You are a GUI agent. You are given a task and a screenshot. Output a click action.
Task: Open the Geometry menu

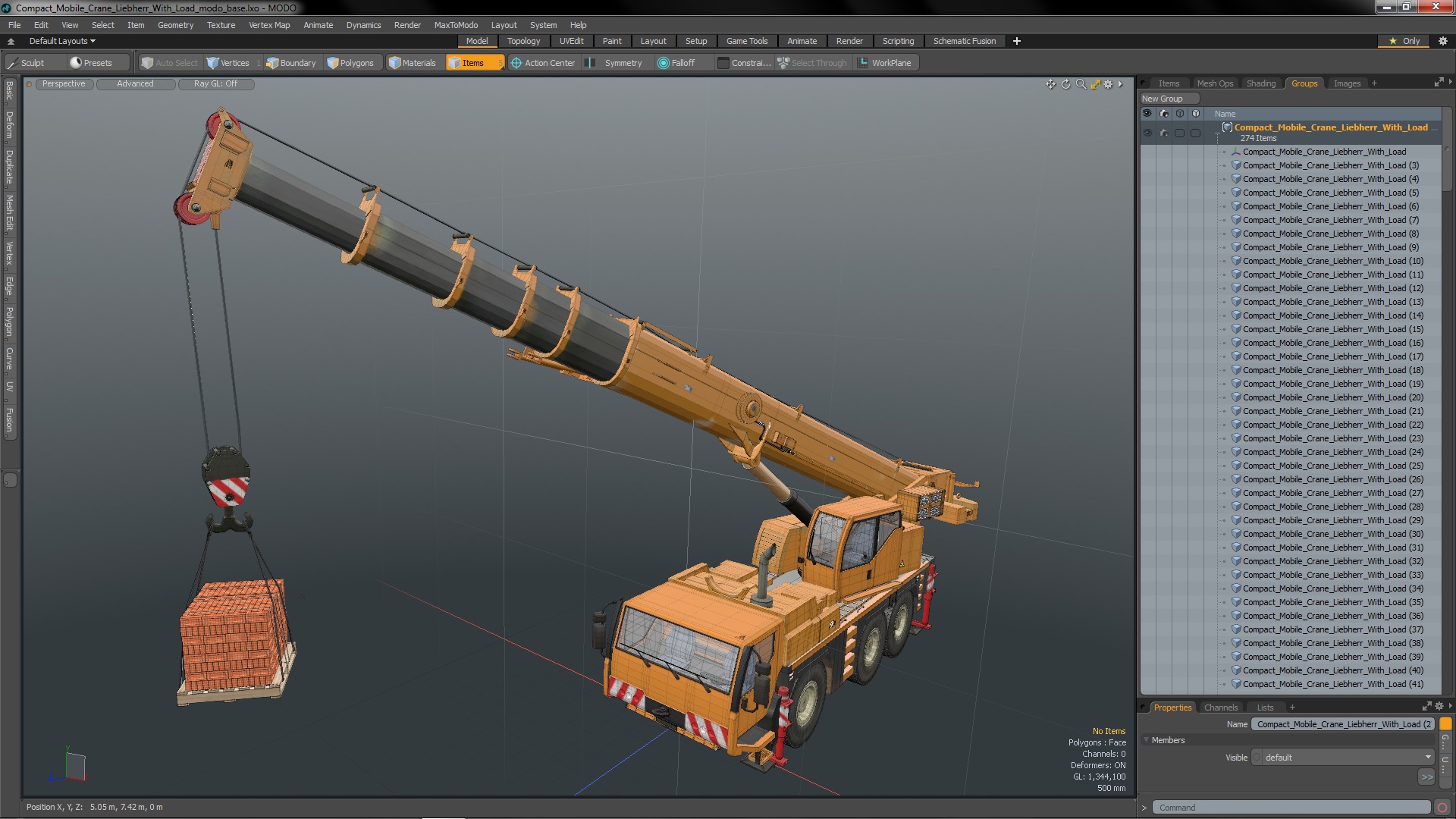(x=175, y=25)
